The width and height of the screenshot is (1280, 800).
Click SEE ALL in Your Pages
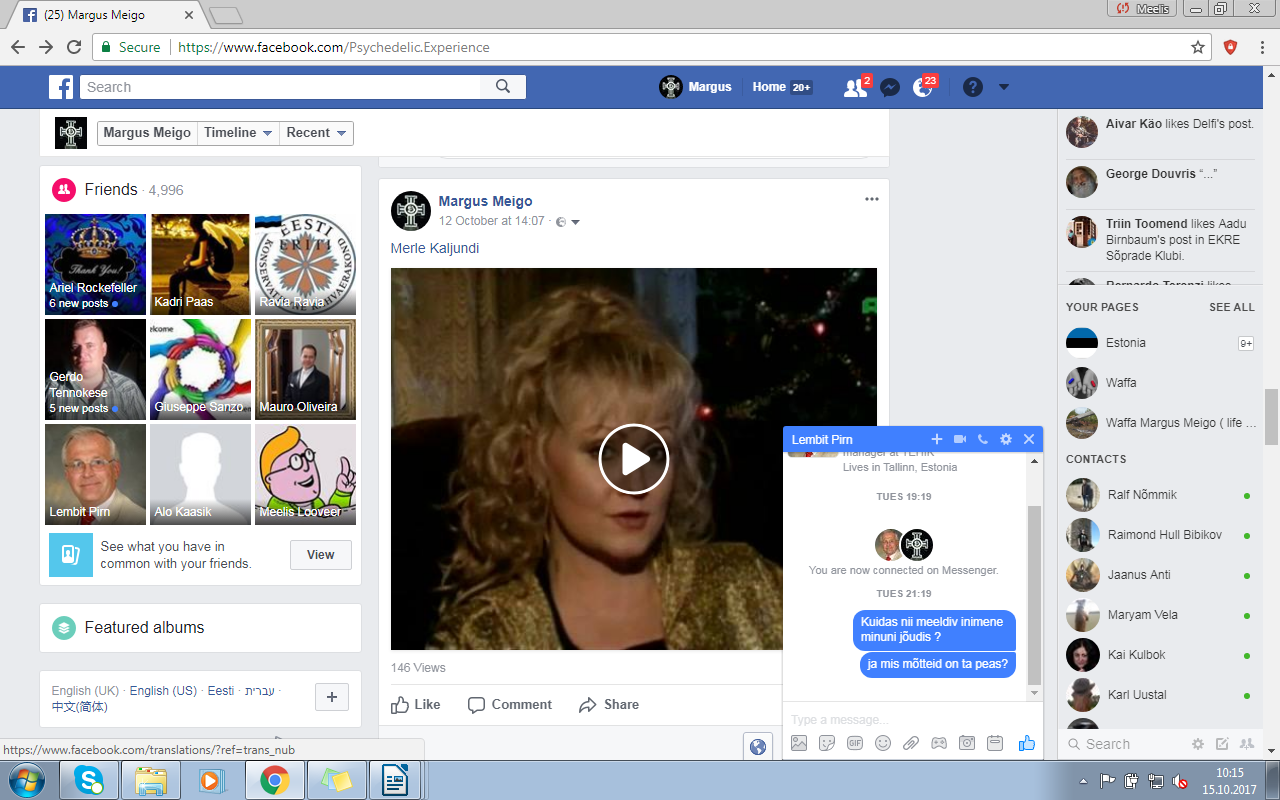1231,307
